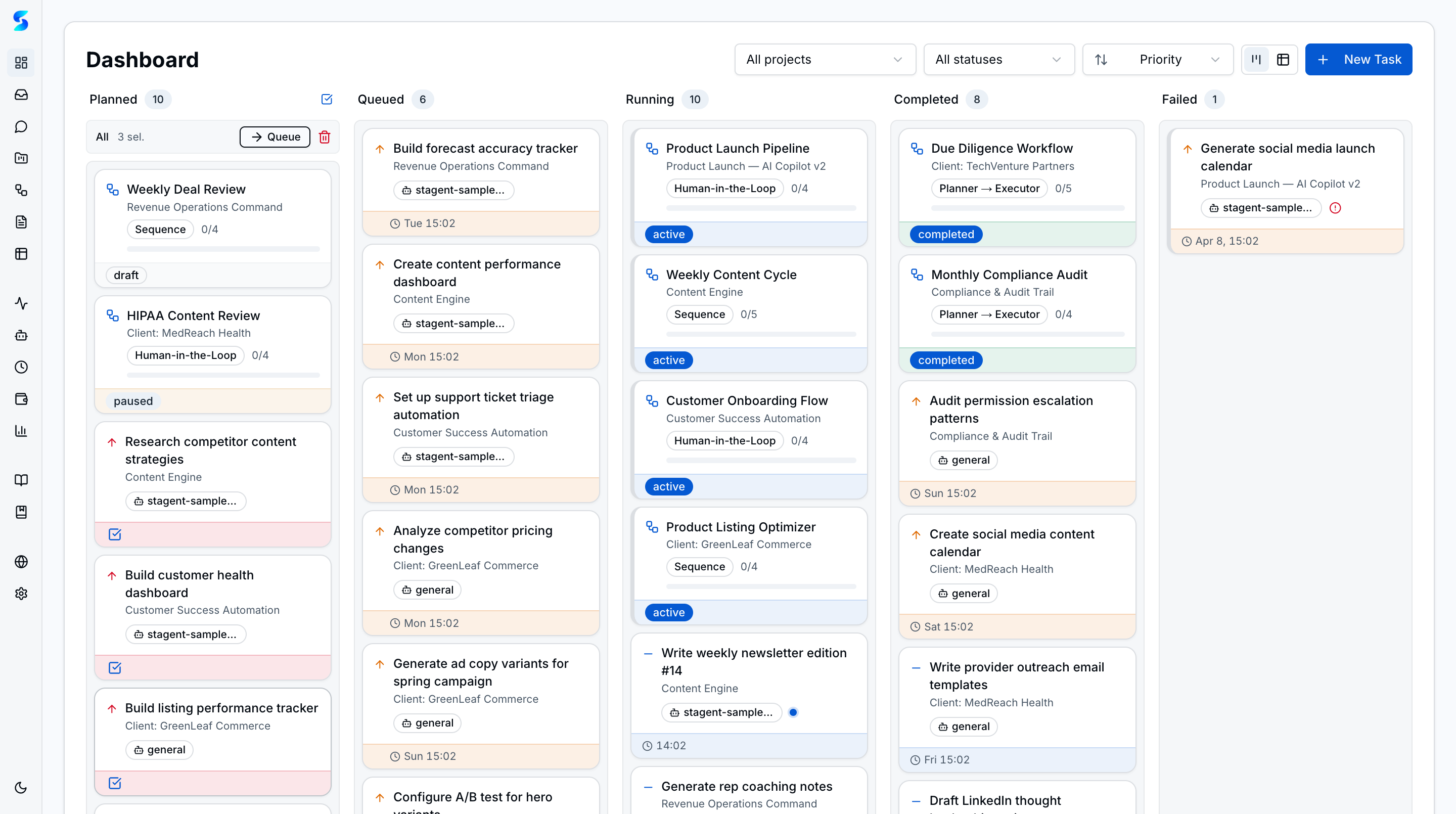Open the analytics bar chart in sidebar
The image size is (1456, 814).
(21, 430)
